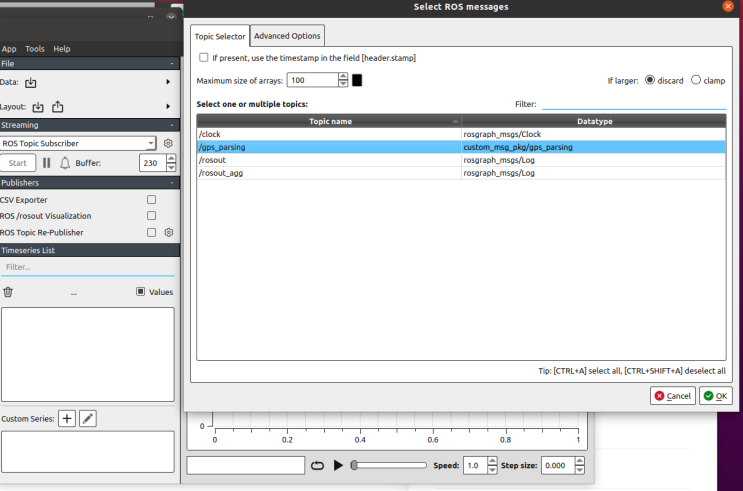
Task: Toggle loop playback icon
Action: (x=317, y=465)
